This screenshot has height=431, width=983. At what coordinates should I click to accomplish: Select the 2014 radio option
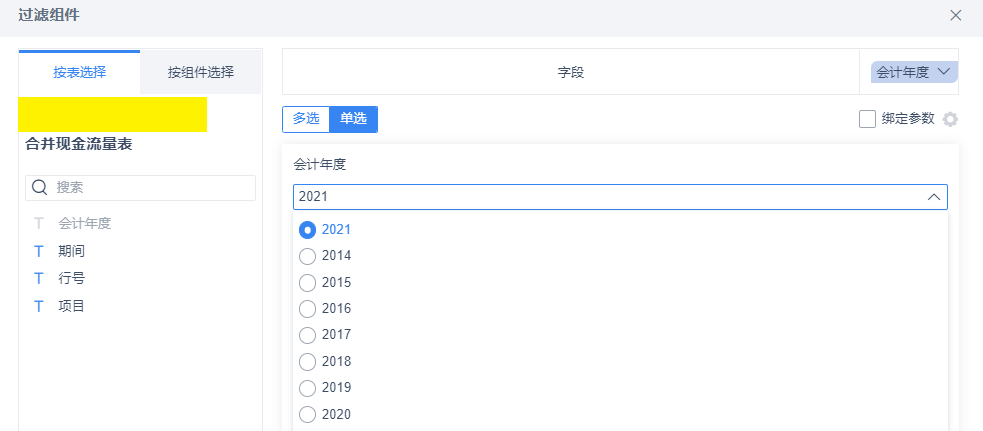tap(307, 257)
